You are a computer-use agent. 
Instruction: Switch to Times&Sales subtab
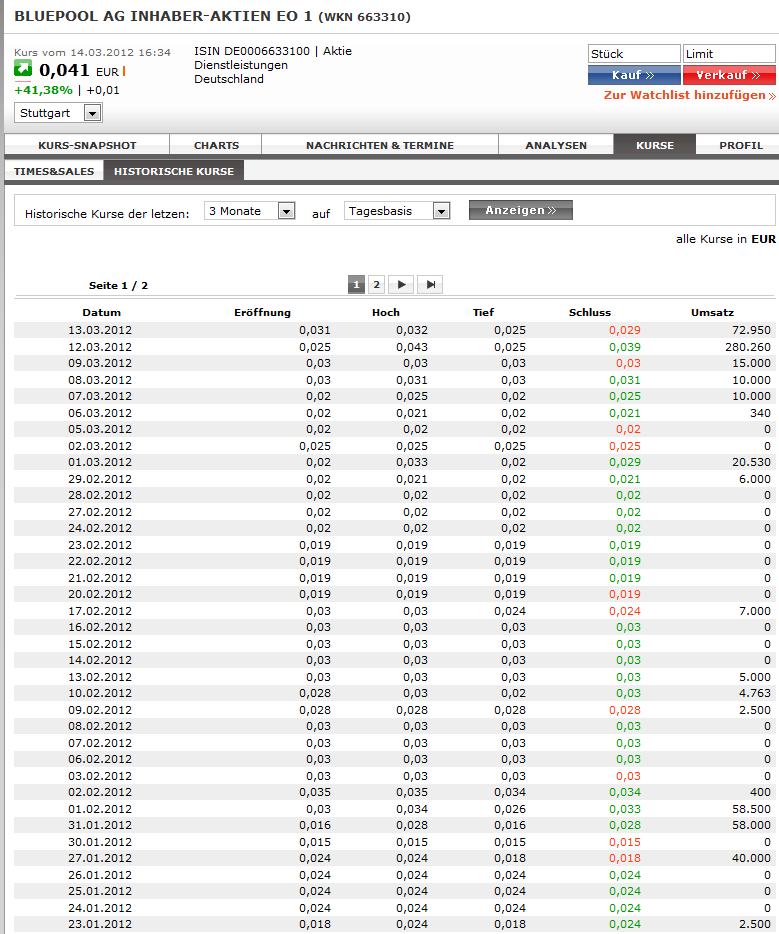pos(54,171)
